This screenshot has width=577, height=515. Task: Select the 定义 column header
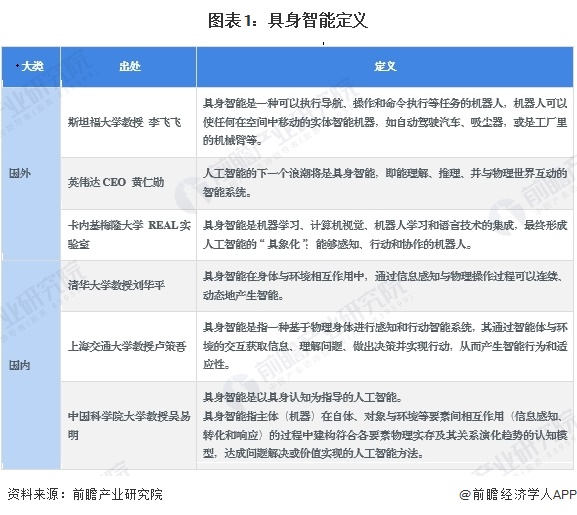point(385,67)
